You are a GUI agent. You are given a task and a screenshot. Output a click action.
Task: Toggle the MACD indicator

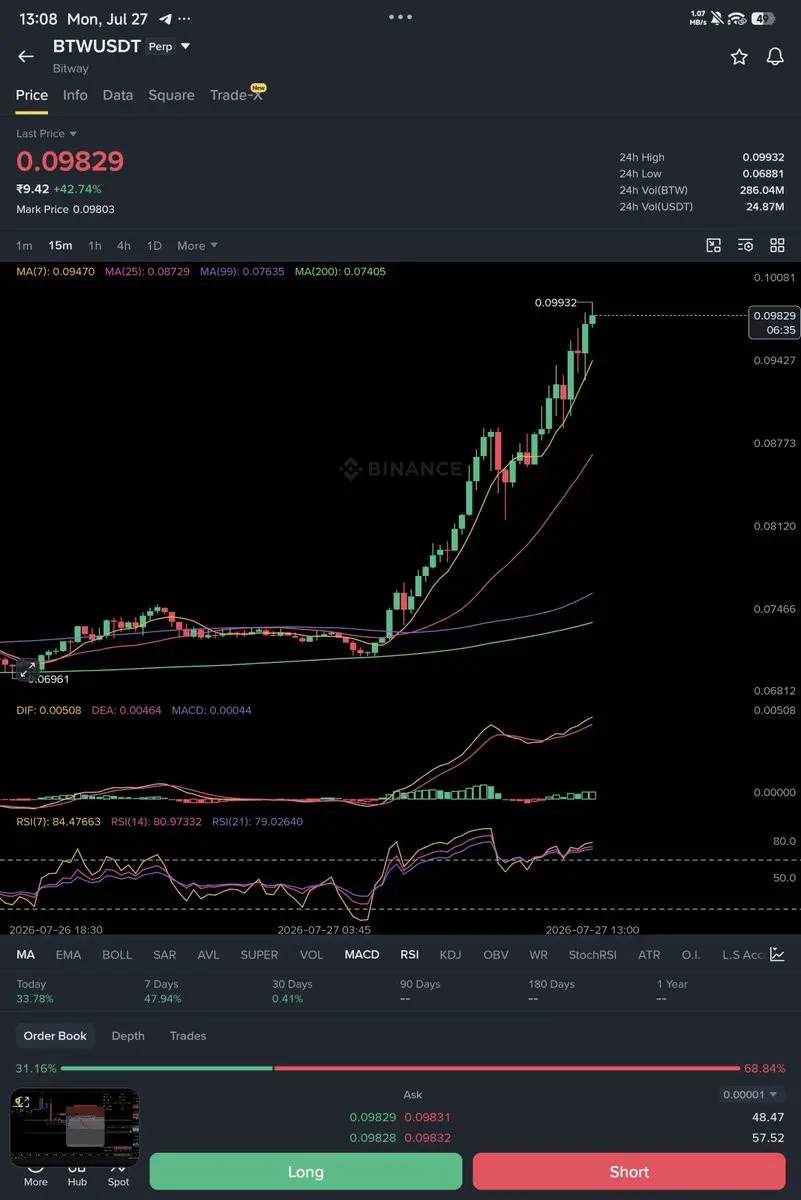click(x=362, y=955)
